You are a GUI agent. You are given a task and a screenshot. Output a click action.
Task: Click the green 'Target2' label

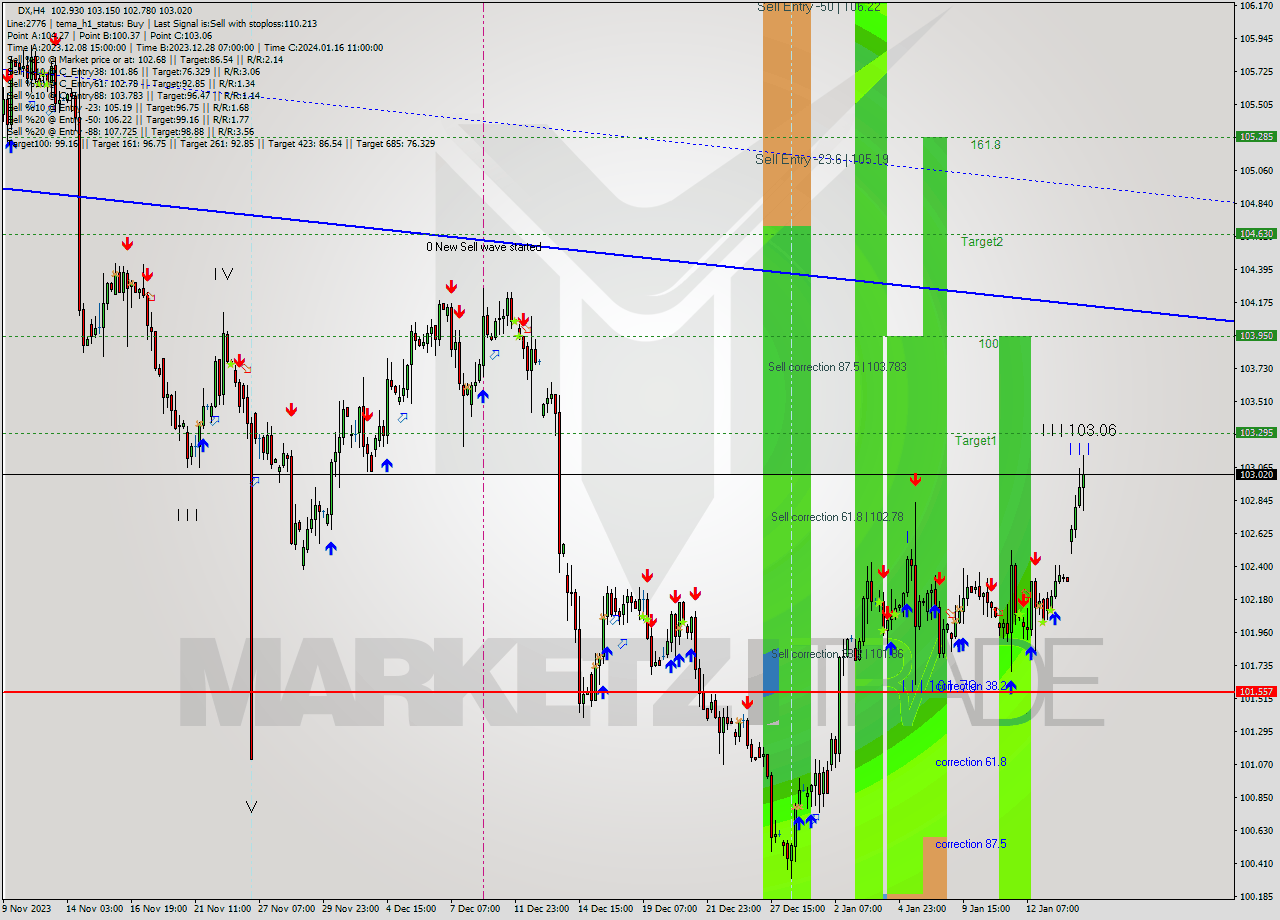[982, 242]
